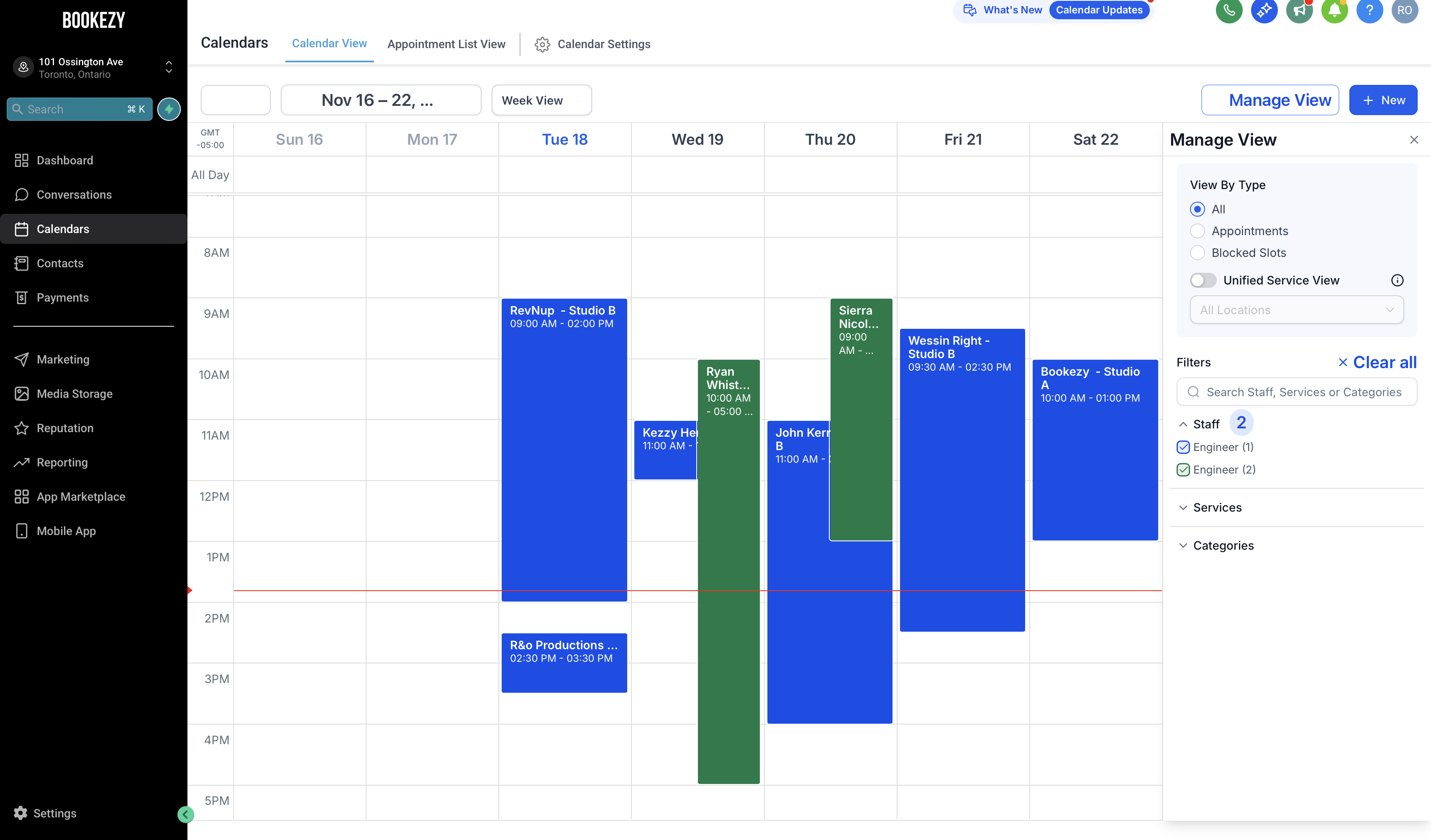Image resolution: width=1431 pixels, height=840 pixels.
Task: Click the green phone dialer icon
Action: pyautogui.click(x=1228, y=10)
